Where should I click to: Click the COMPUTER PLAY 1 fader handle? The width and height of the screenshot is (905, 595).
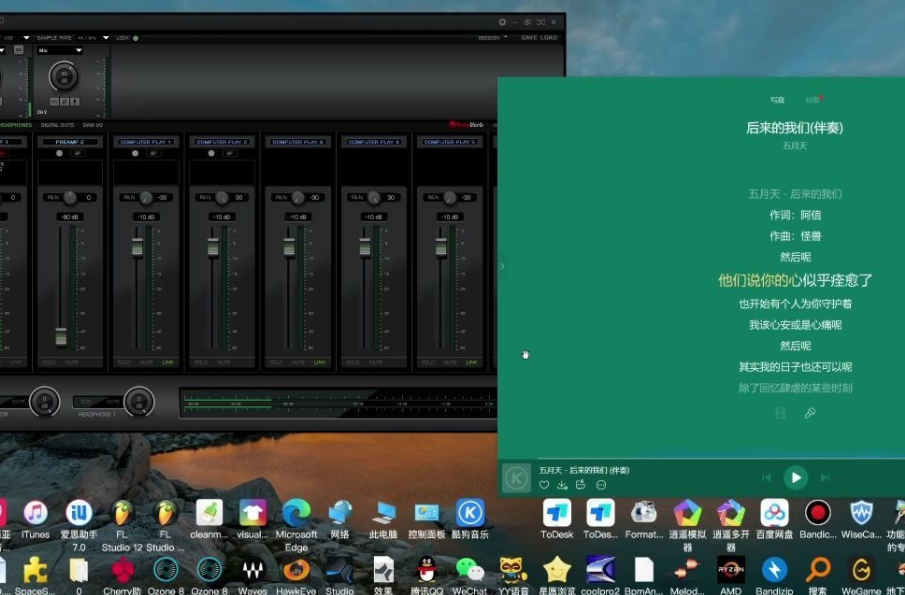click(137, 246)
